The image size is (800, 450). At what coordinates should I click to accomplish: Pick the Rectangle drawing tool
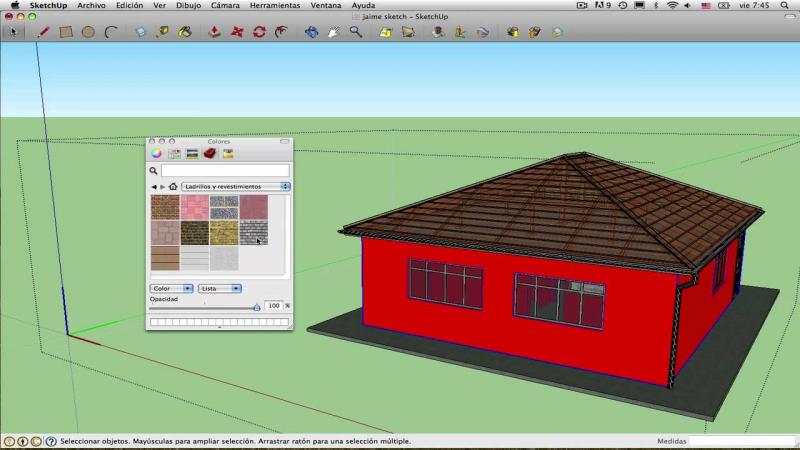[66, 32]
